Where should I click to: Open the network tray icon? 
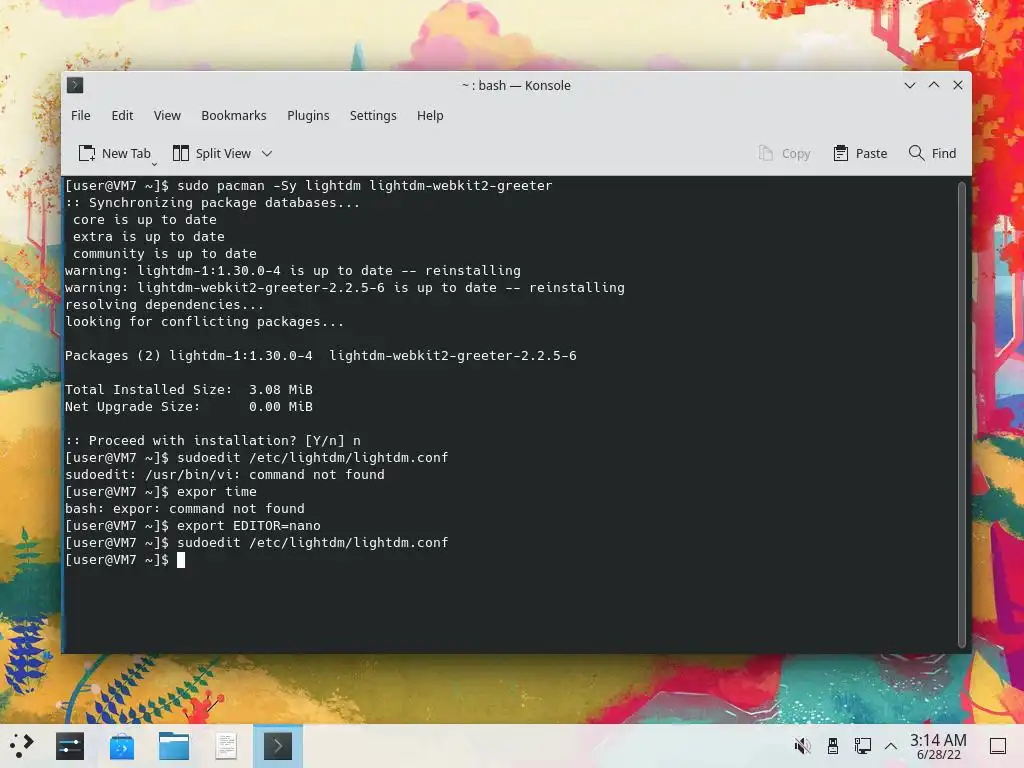(862, 746)
